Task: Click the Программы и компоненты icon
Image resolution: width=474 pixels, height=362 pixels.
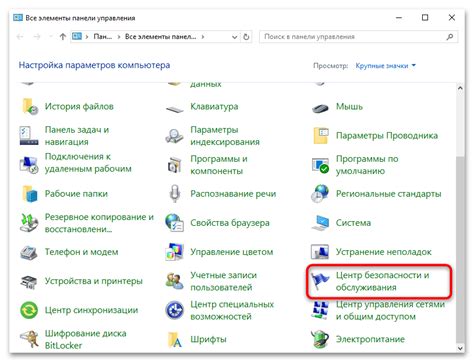Action: click(x=174, y=165)
